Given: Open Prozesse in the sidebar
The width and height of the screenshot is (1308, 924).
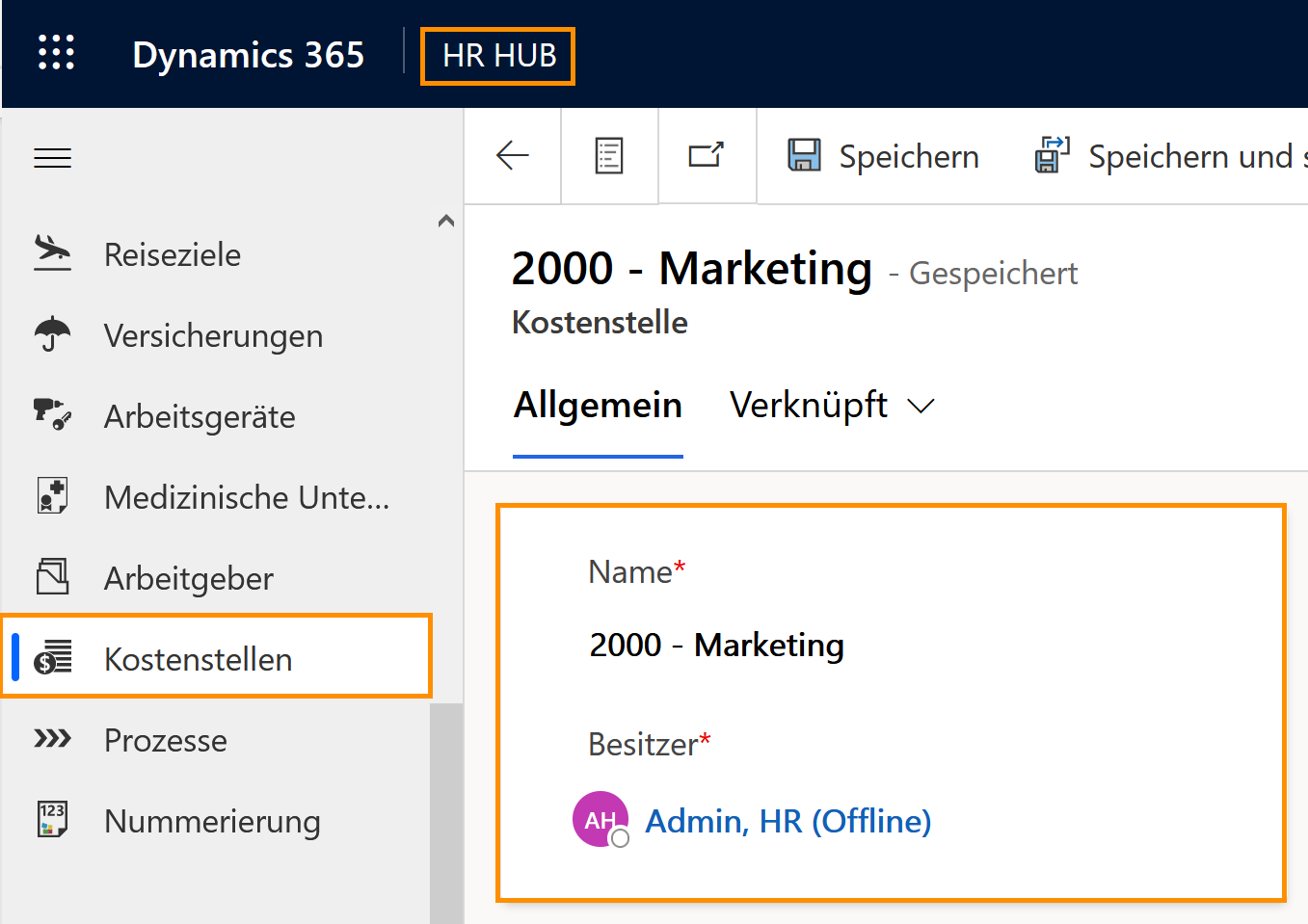Looking at the screenshot, I should tap(166, 741).
